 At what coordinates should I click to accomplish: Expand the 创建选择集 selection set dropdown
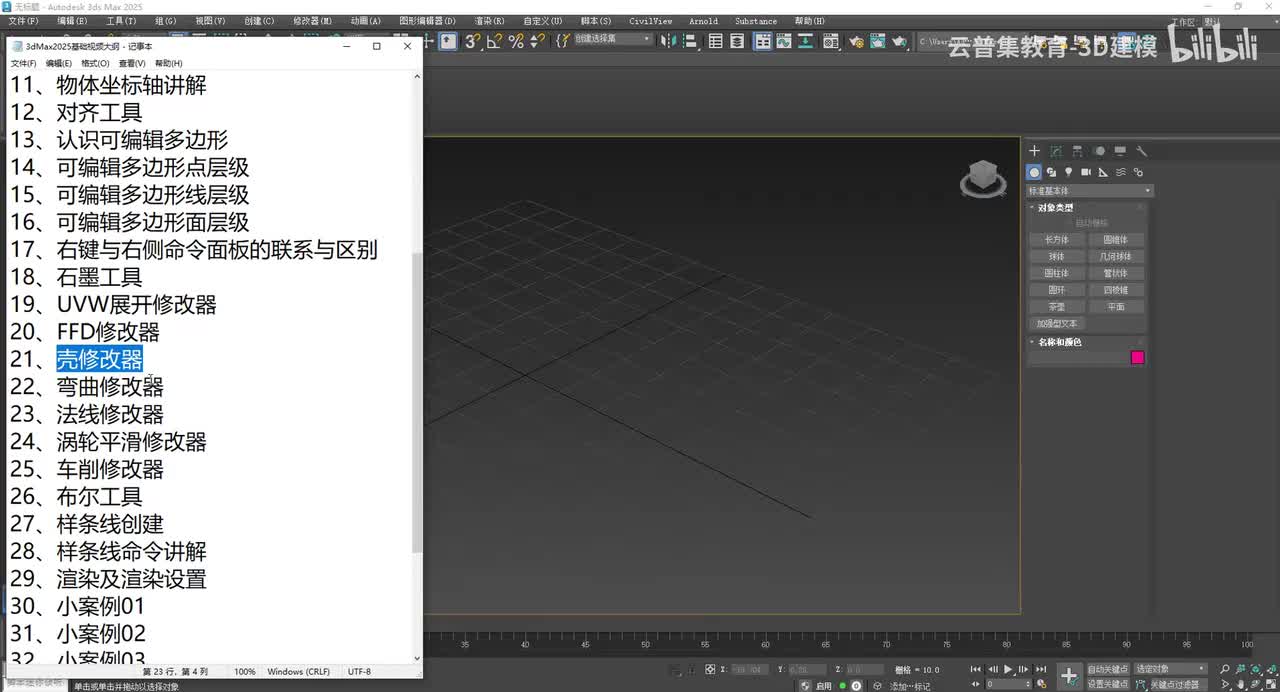coord(612,39)
